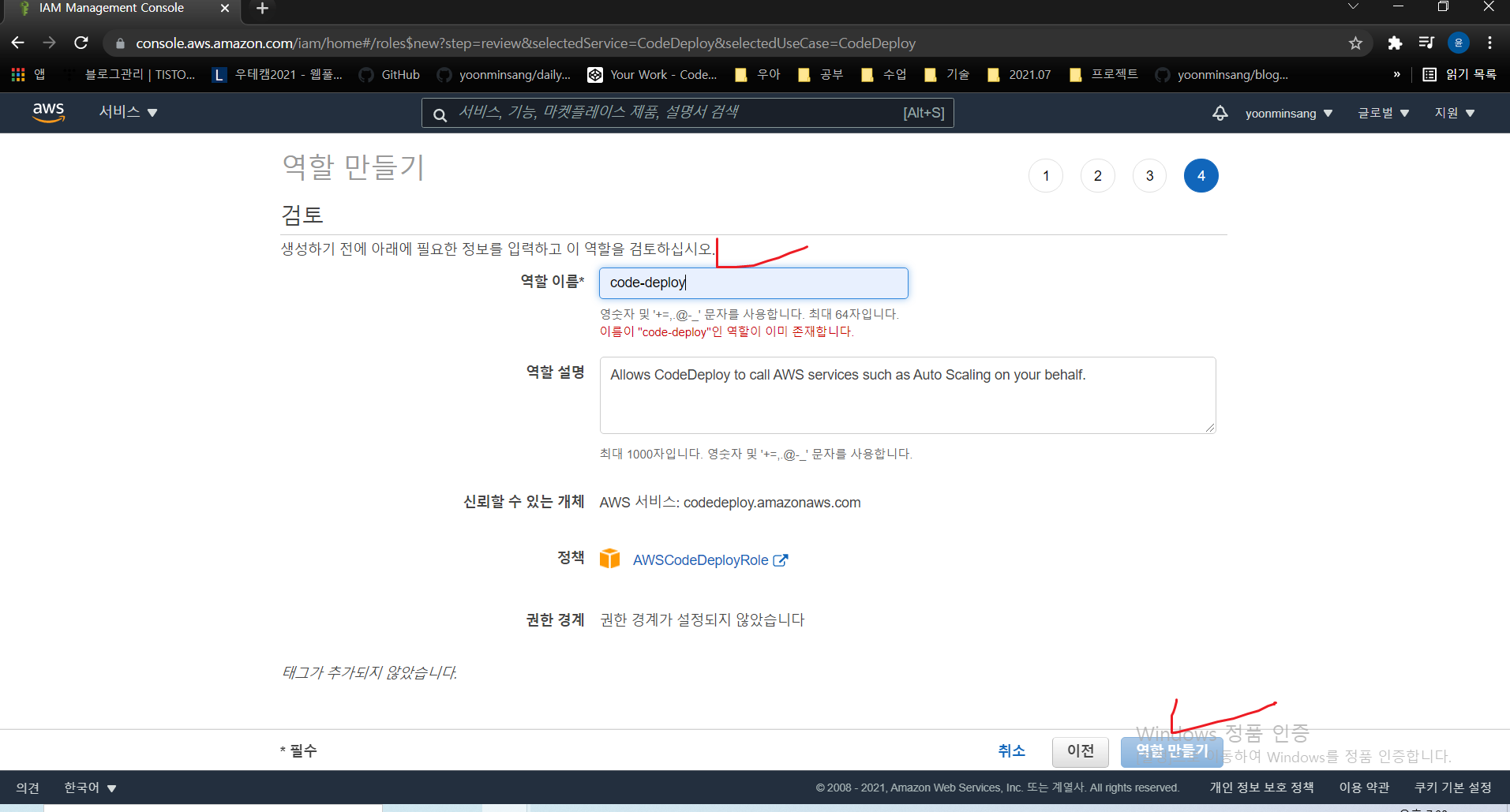1510x812 pixels.
Task: Open the 공부 bookmark folder
Action: [x=820, y=74]
